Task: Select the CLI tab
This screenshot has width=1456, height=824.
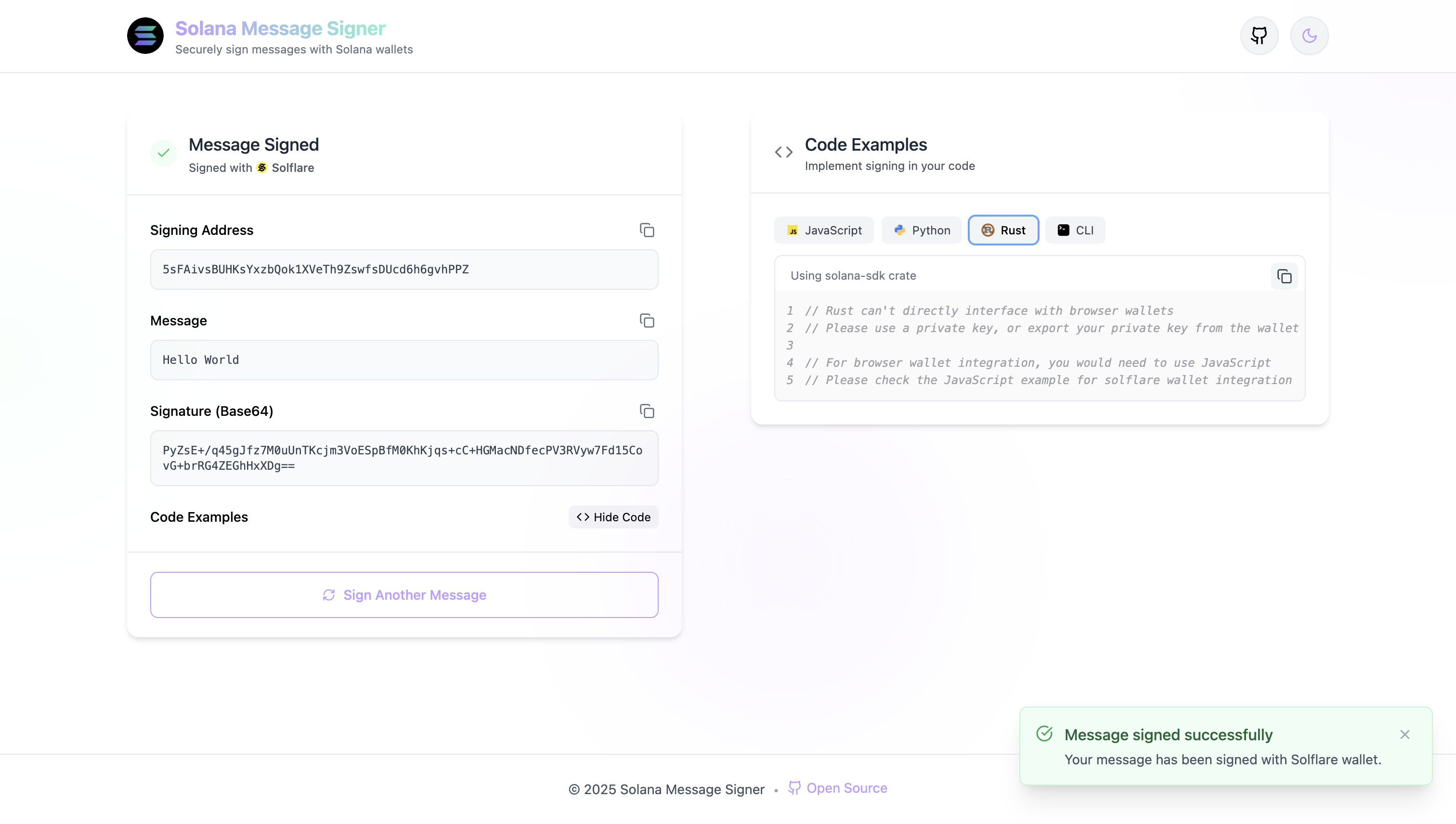Action: point(1075,231)
